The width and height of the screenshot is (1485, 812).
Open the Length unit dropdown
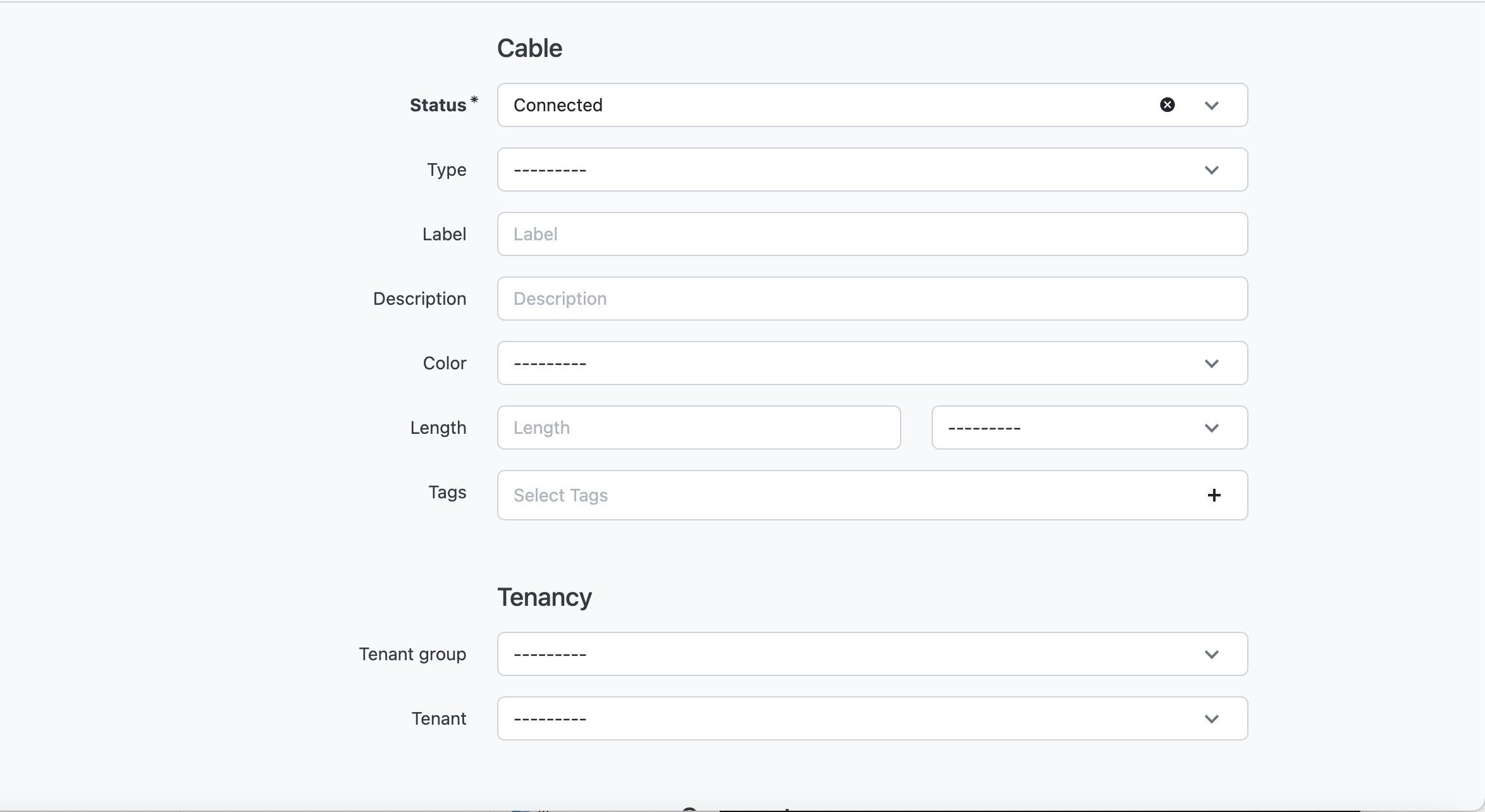click(x=1063, y=428)
